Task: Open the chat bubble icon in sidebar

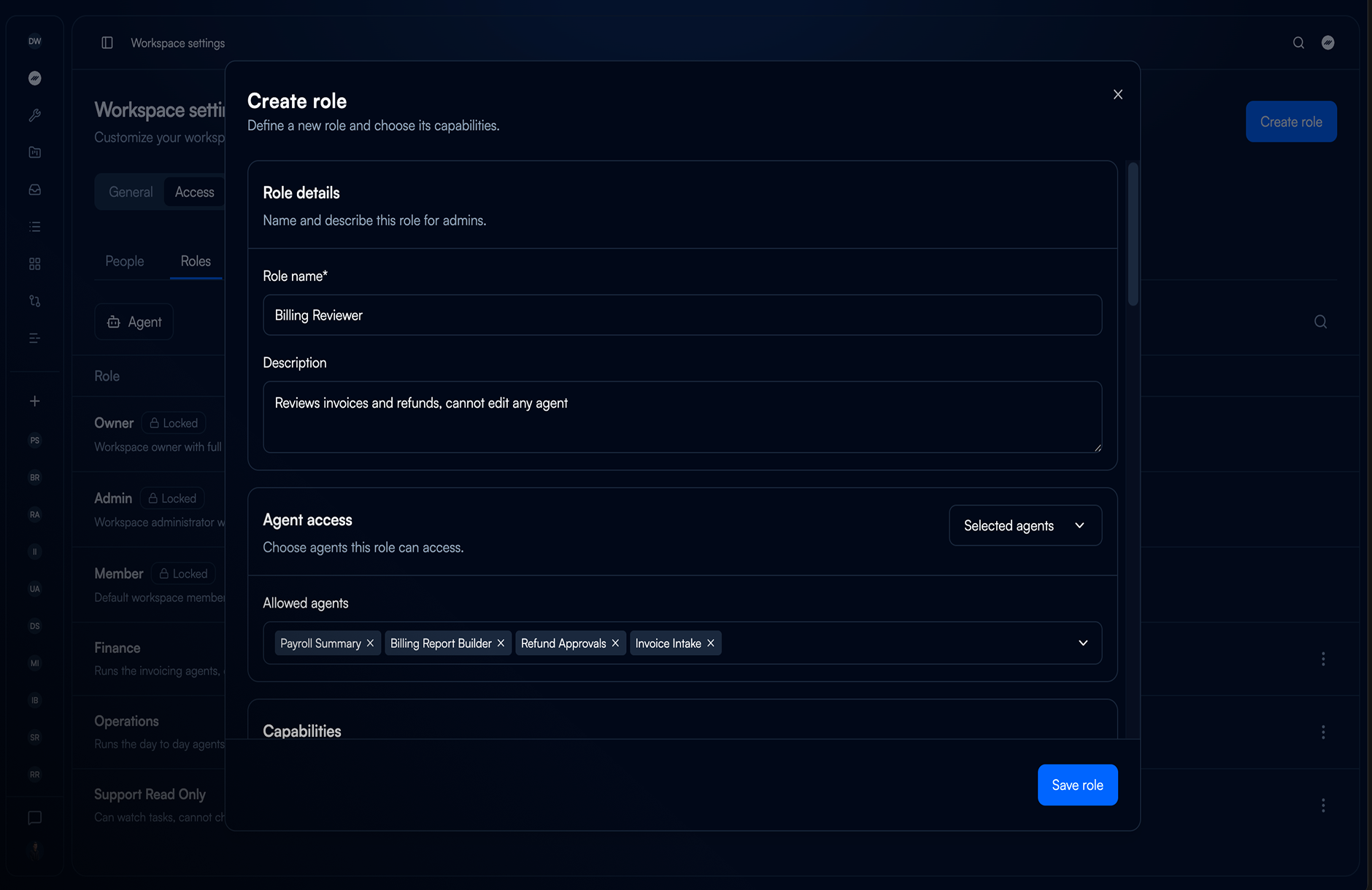Action: click(35, 818)
